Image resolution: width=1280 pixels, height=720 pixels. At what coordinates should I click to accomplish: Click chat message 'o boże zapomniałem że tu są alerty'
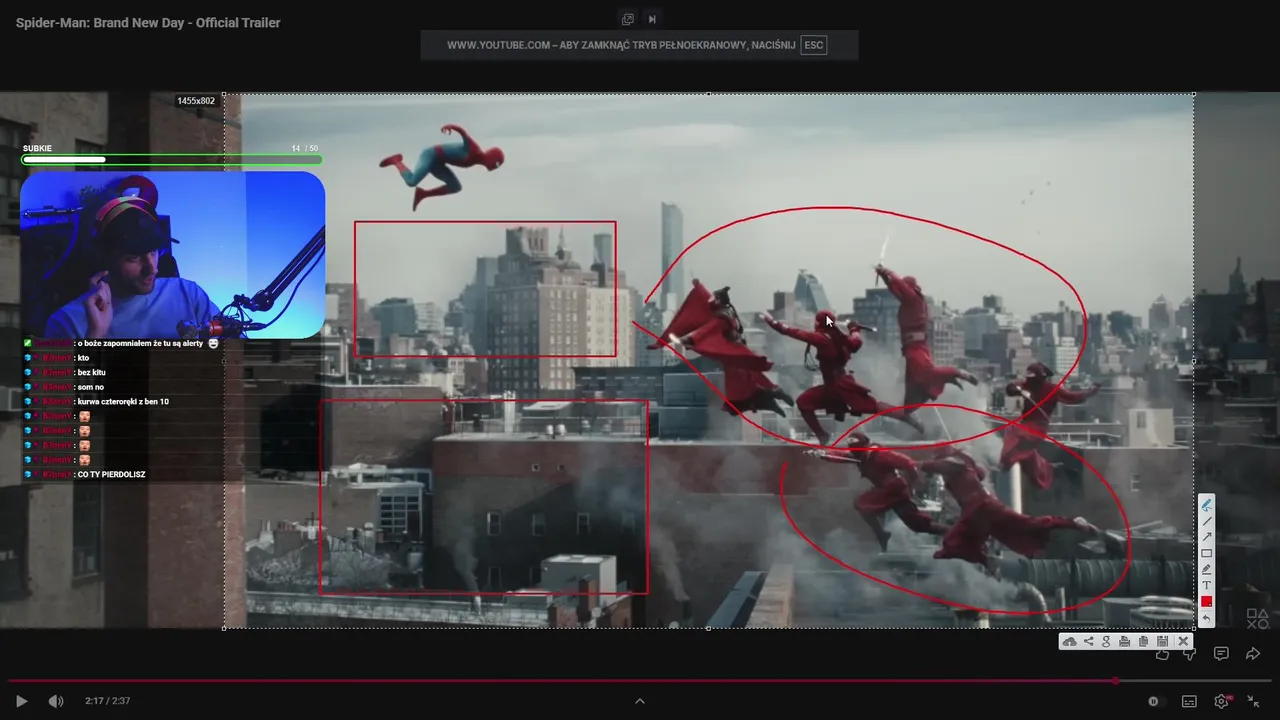click(x=140, y=343)
